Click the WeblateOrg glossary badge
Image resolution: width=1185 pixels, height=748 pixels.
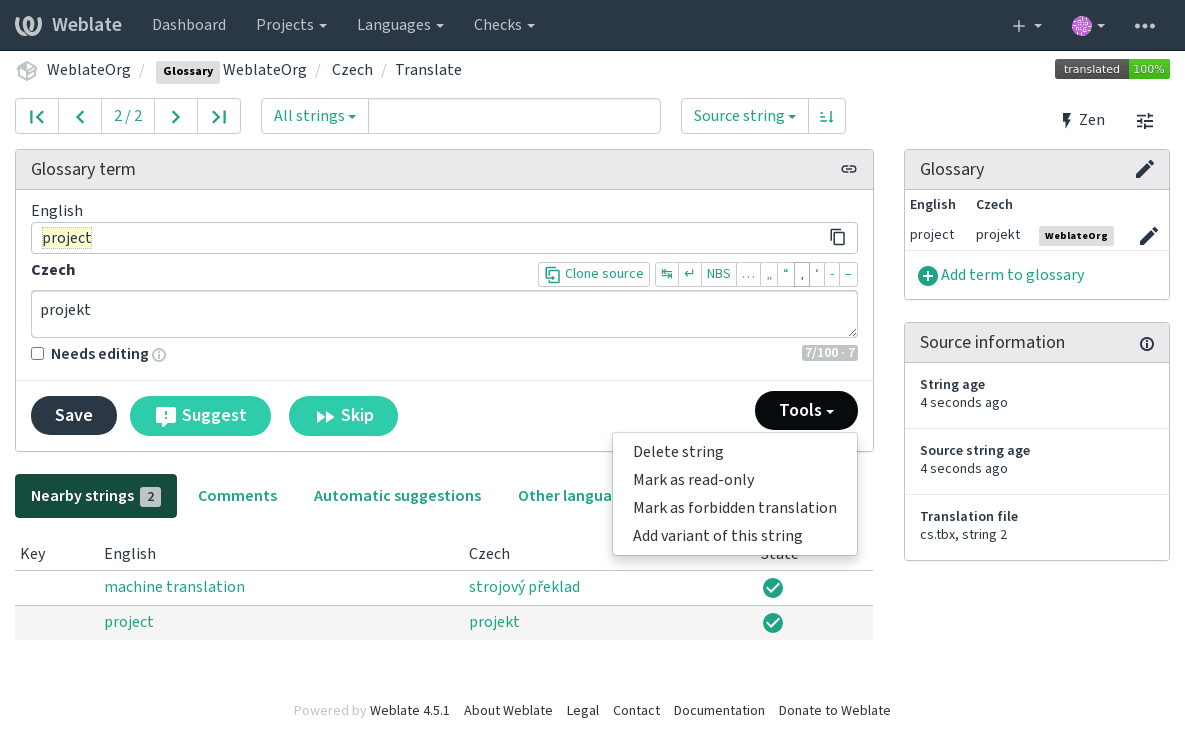(x=1076, y=236)
